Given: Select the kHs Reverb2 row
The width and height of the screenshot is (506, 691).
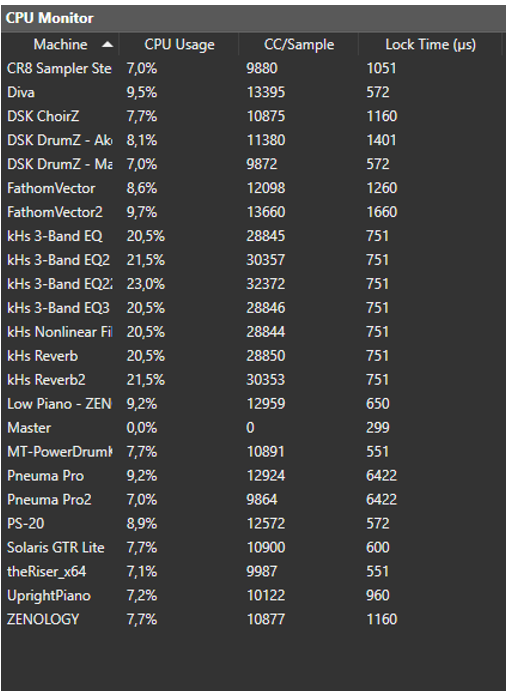Looking at the screenshot, I should click(x=254, y=379).
